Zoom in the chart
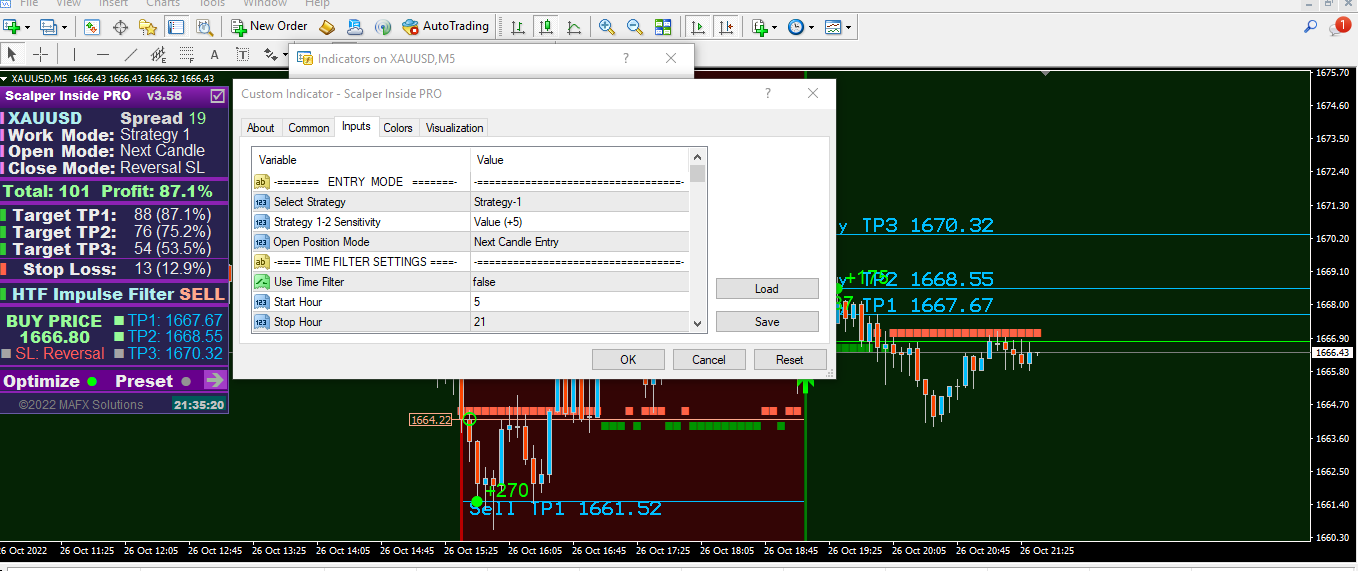1358x571 pixels. pos(607,27)
